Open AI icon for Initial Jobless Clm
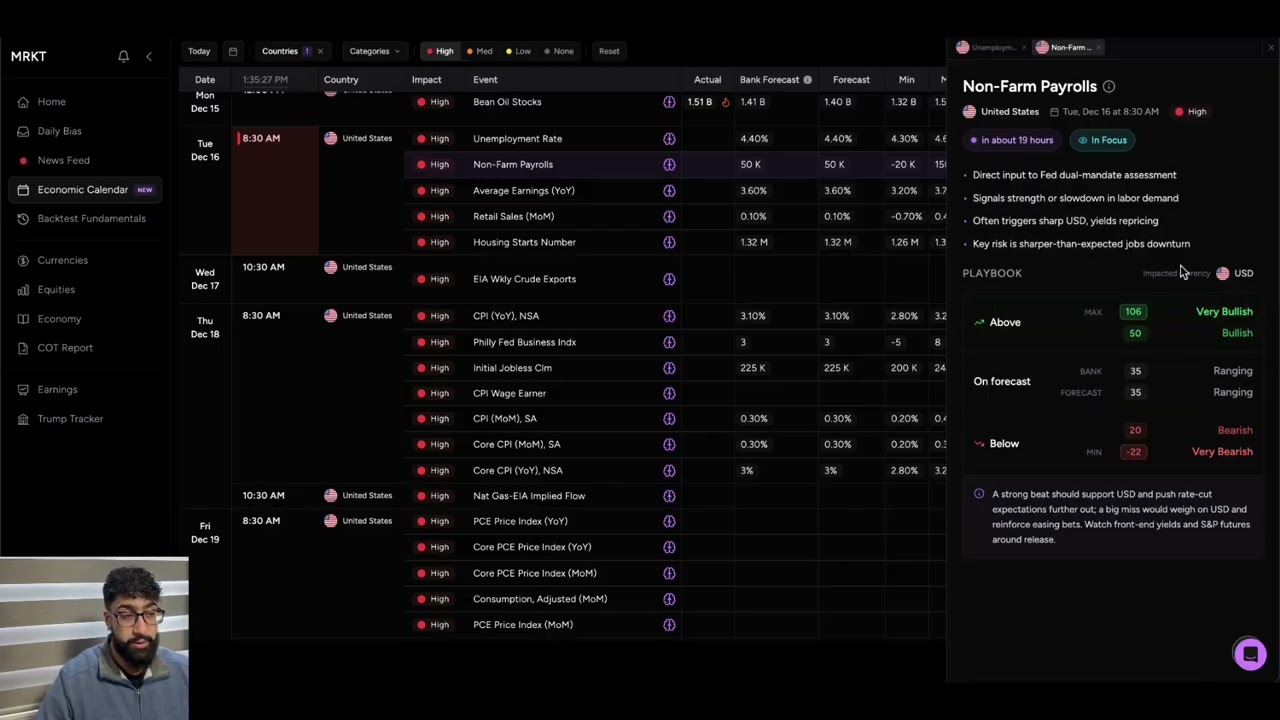This screenshot has height=720, width=1280. [x=669, y=368]
